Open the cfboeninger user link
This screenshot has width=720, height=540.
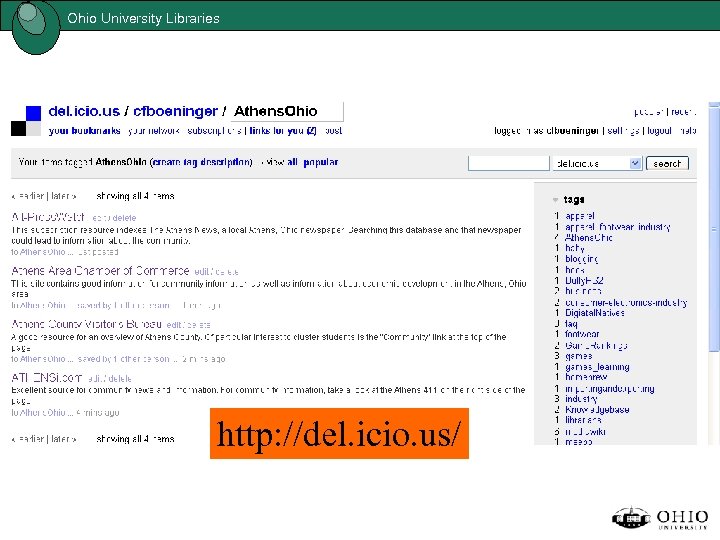[175, 111]
